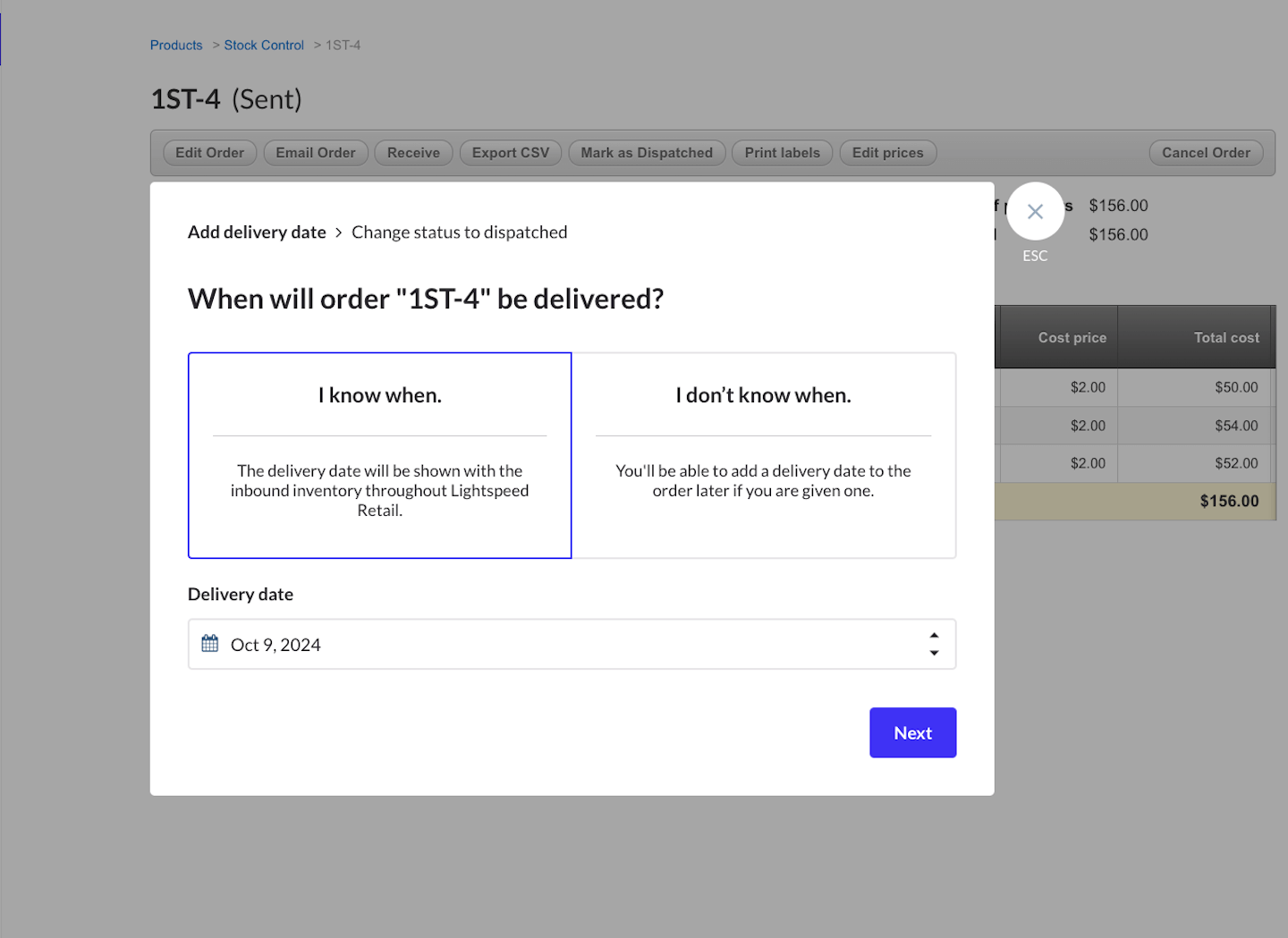Select the "I know when." option

(379, 455)
